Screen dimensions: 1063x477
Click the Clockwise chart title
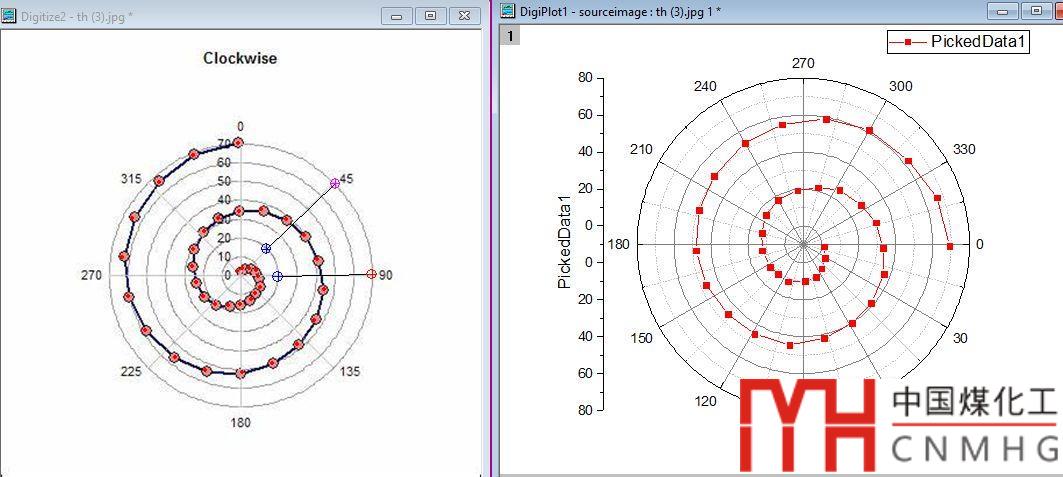[240, 58]
